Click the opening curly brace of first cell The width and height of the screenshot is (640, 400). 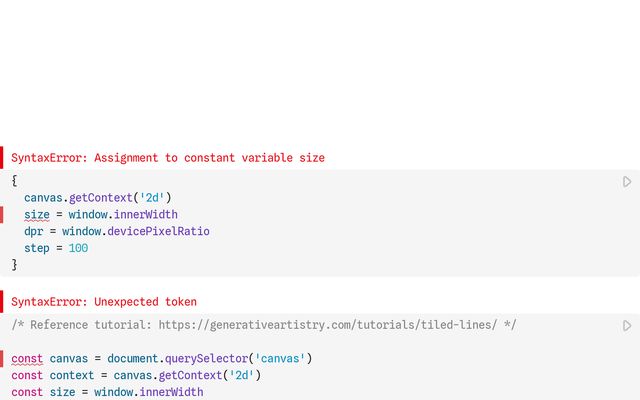coord(15,181)
